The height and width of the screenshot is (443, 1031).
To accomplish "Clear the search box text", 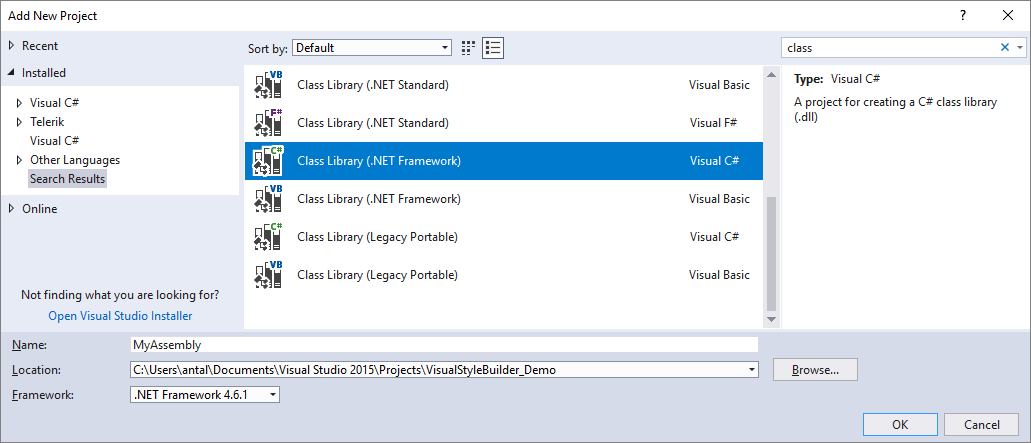I will coord(1005,47).
